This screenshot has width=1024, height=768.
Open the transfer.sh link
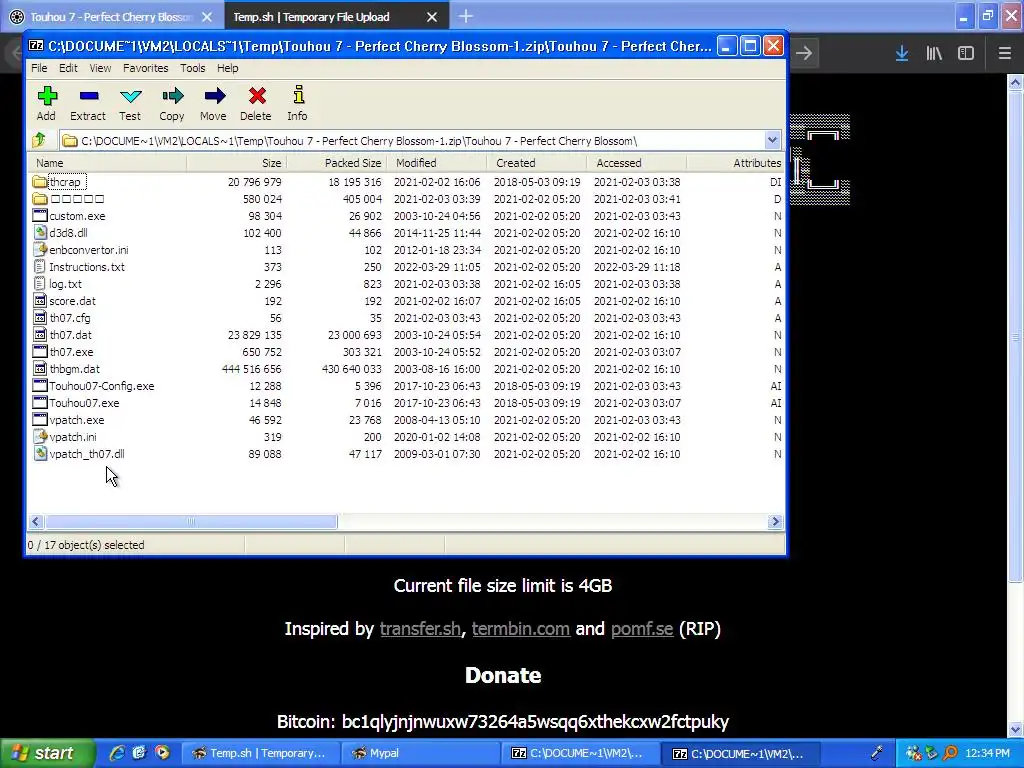coord(420,629)
